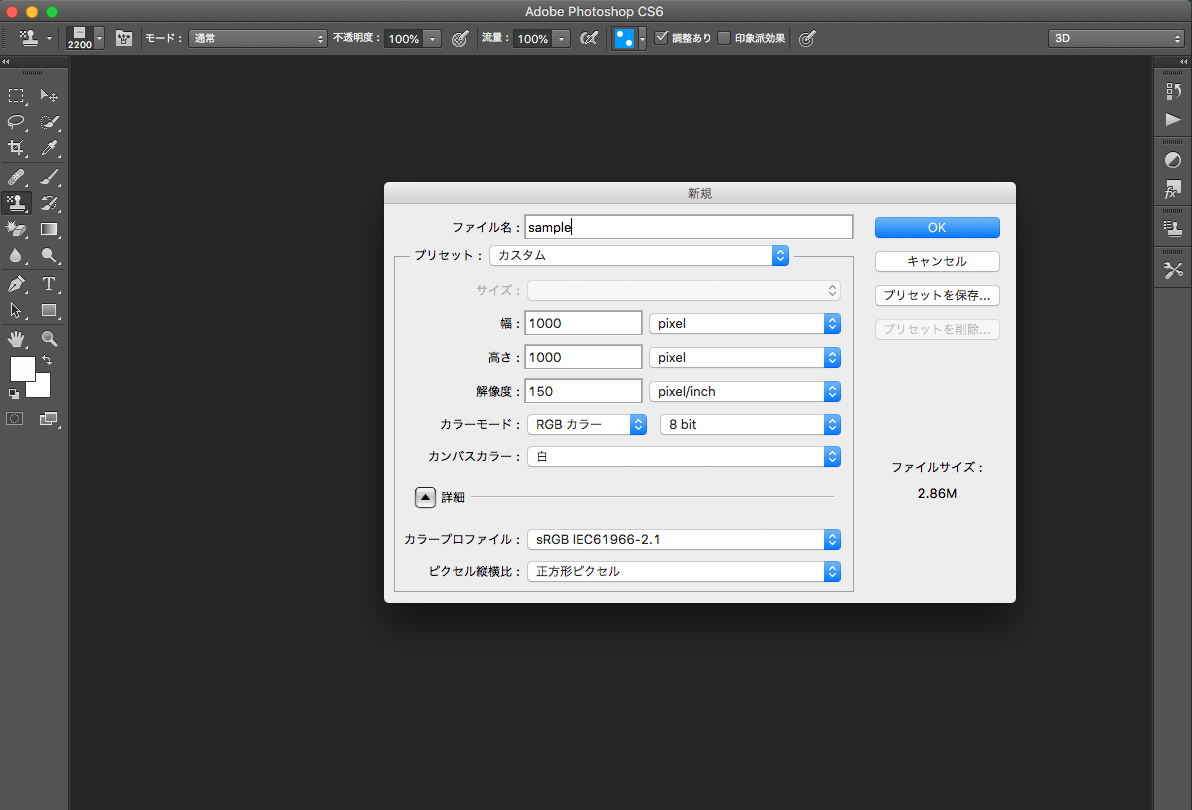Open the Styles panel icon
The image size is (1192, 810).
tap(1173, 189)
